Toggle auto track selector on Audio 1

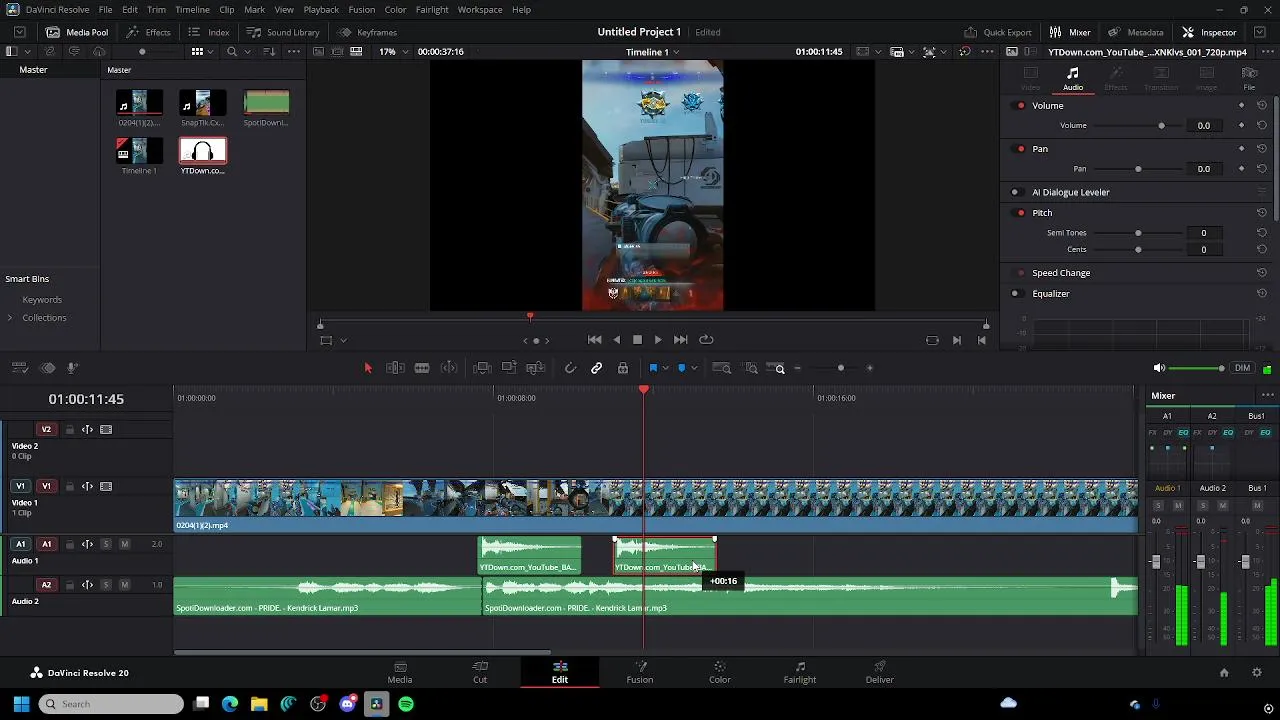click(x=87, y=544)
